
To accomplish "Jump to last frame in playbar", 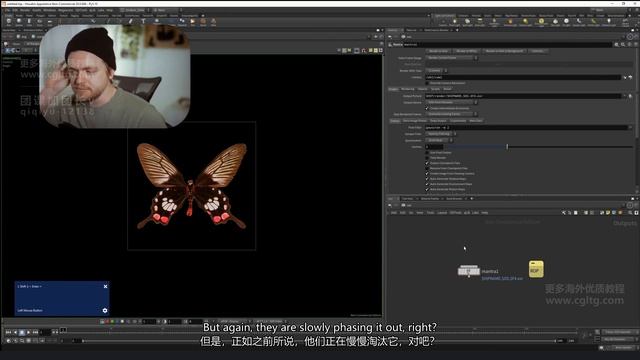I will (35, 332).
